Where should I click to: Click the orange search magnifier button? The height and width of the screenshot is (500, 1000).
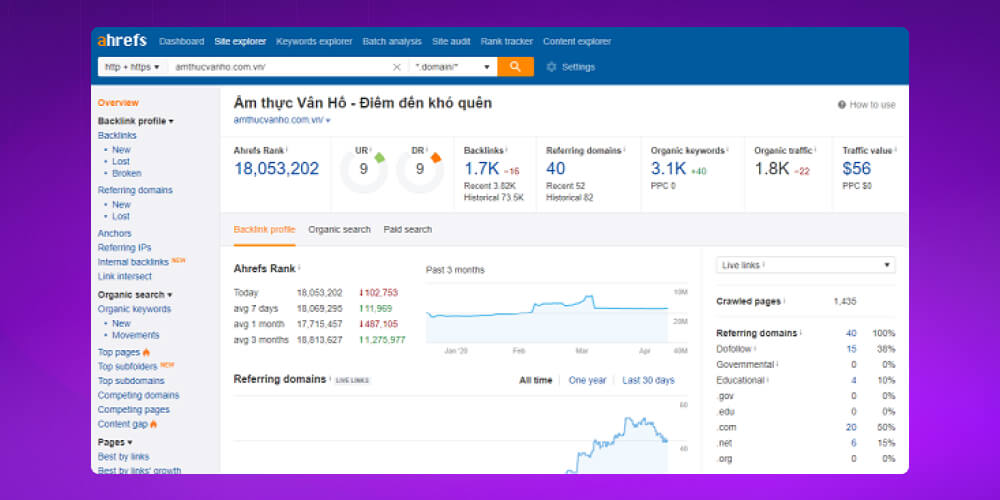click(x=515, y=66)
